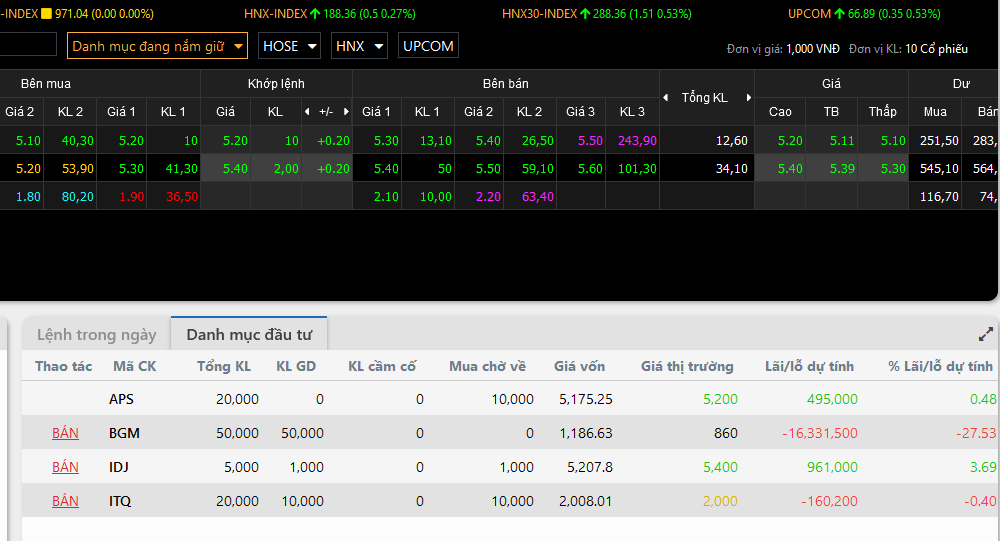This screenshot has width=1000, height=541.
Task: Switch to the Lệnh trong ngày tab
Action: tap(96, 334)
